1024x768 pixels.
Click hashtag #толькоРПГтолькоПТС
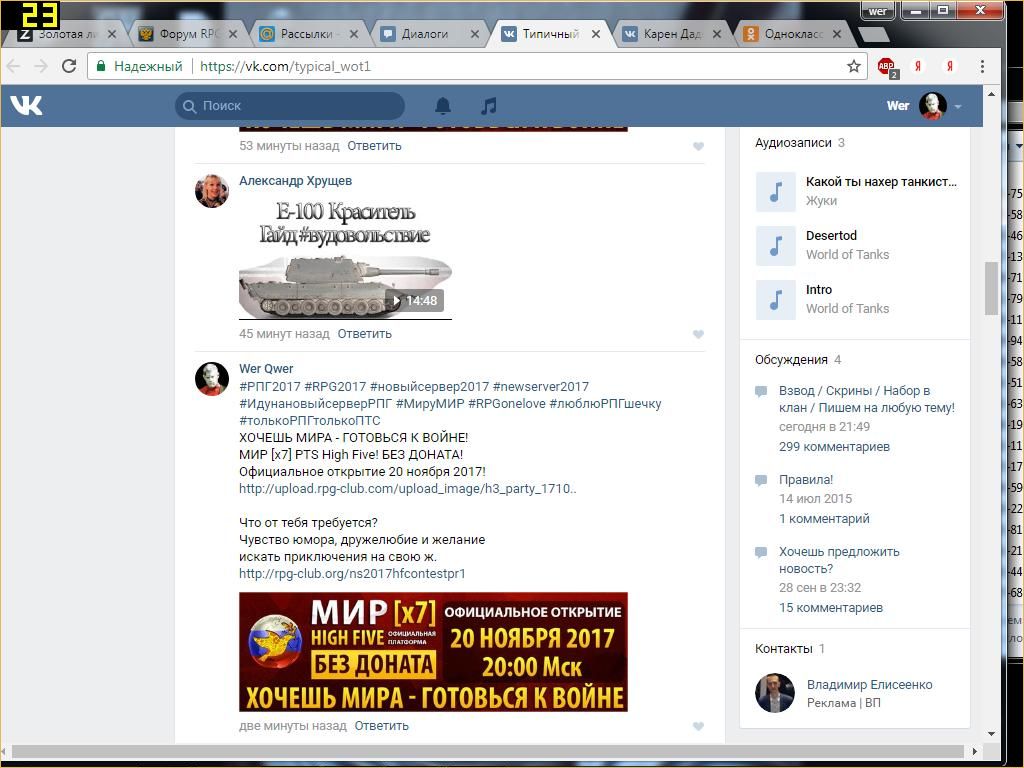click(310, 421)
